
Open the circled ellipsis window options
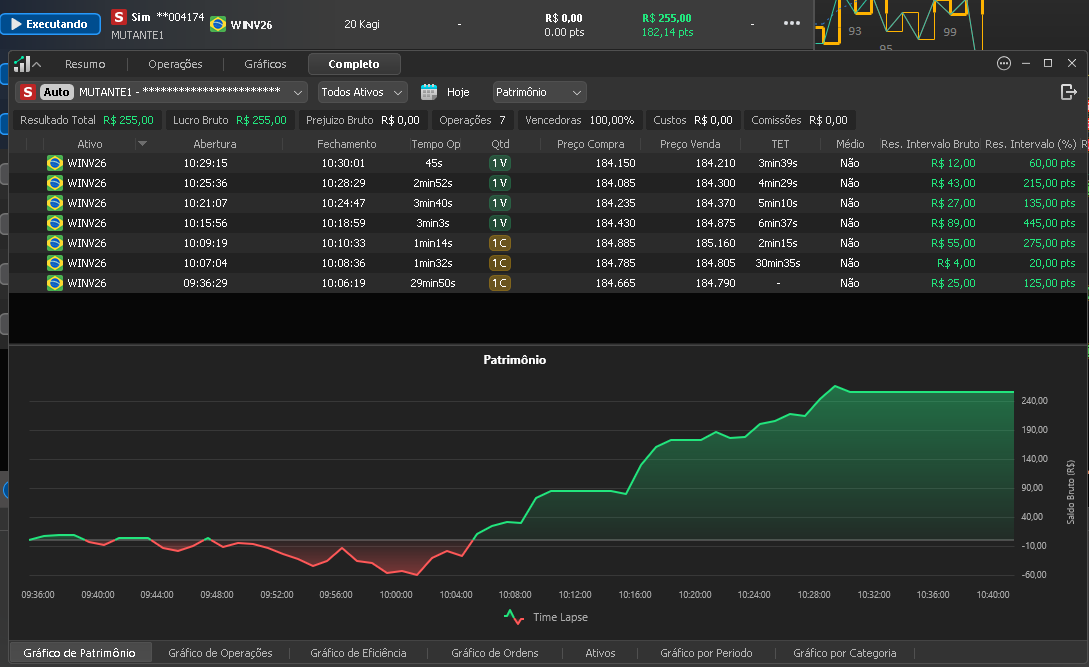(x=1004, y=63)
